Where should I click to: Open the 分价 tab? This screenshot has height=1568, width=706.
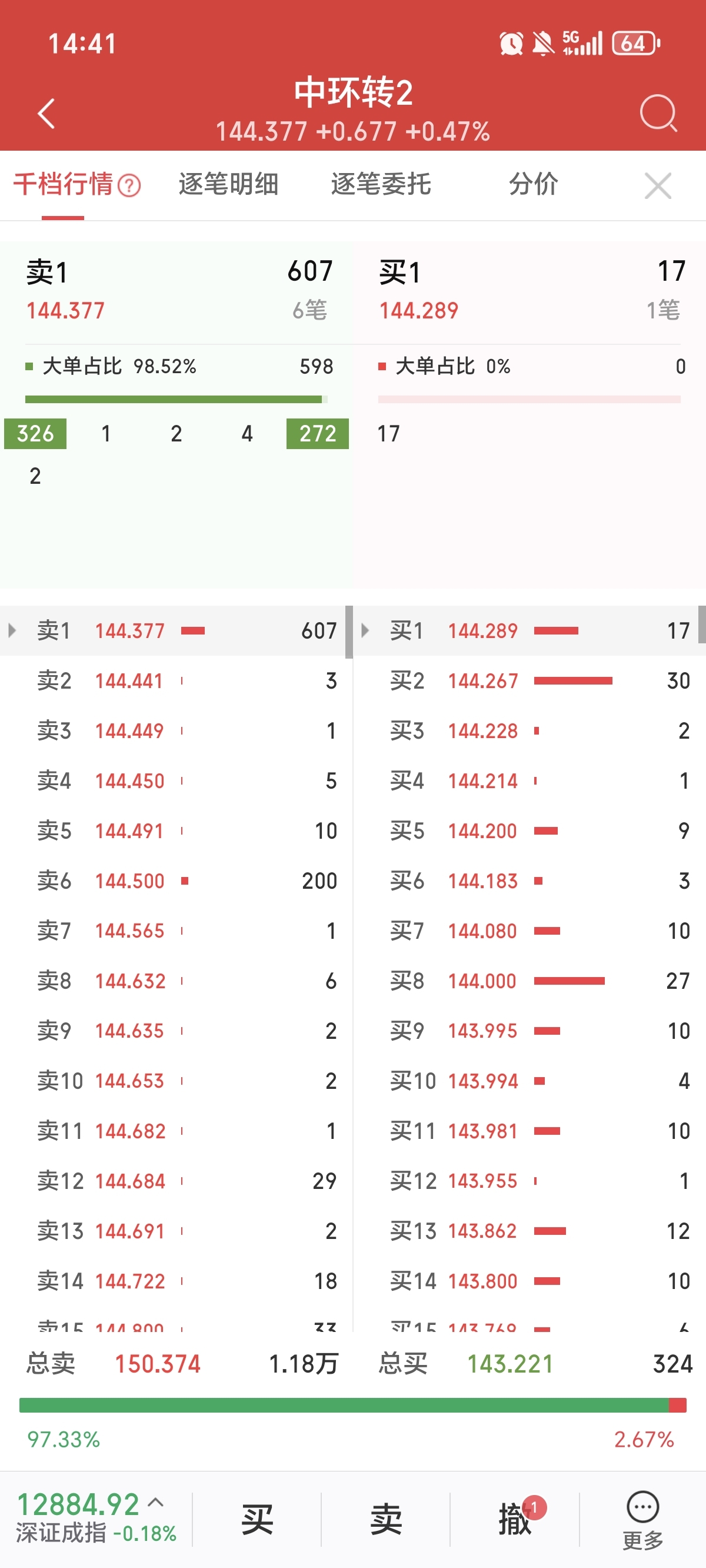click(x=533, y=184)
